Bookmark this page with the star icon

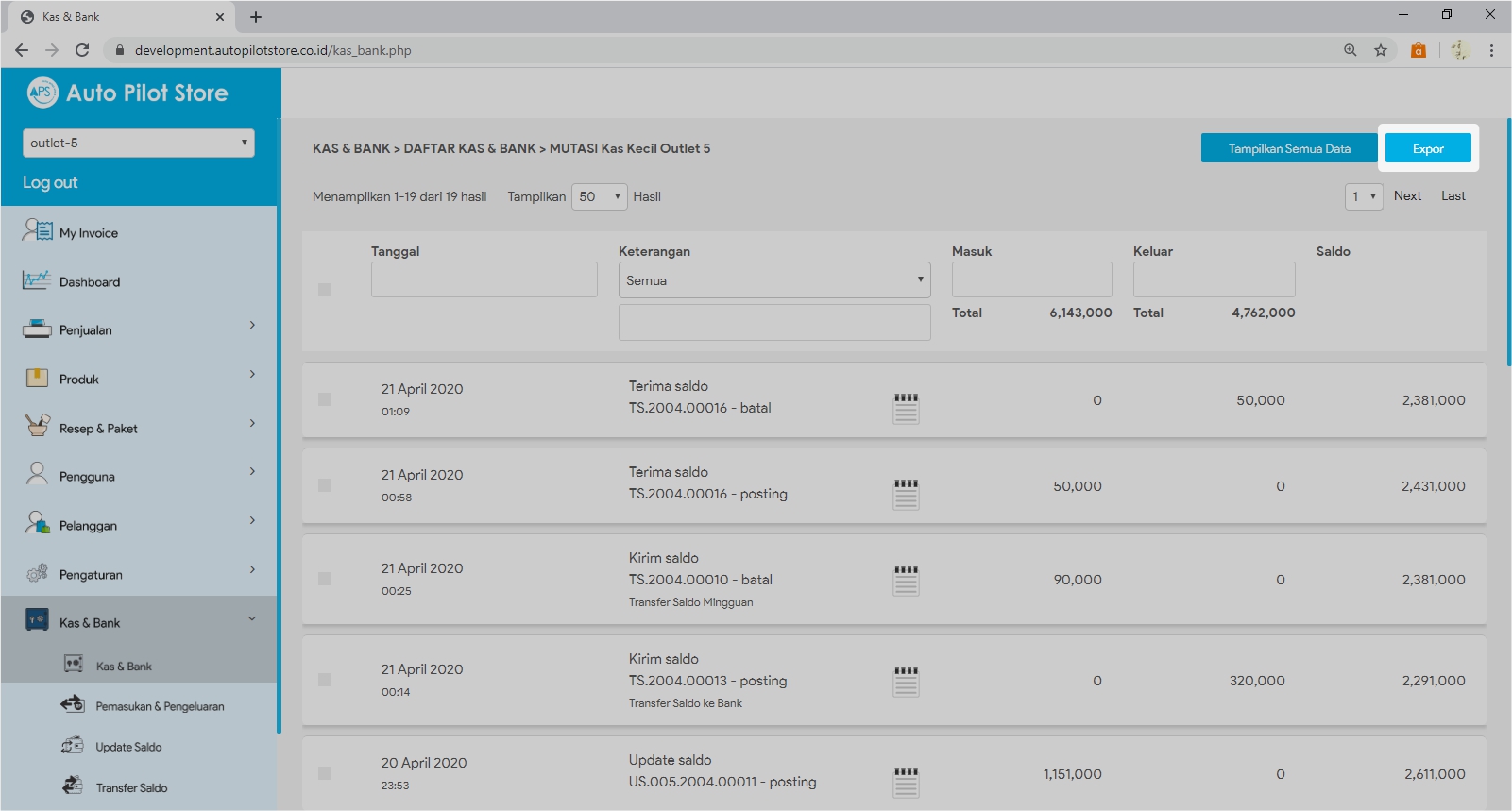(1380, 50)
